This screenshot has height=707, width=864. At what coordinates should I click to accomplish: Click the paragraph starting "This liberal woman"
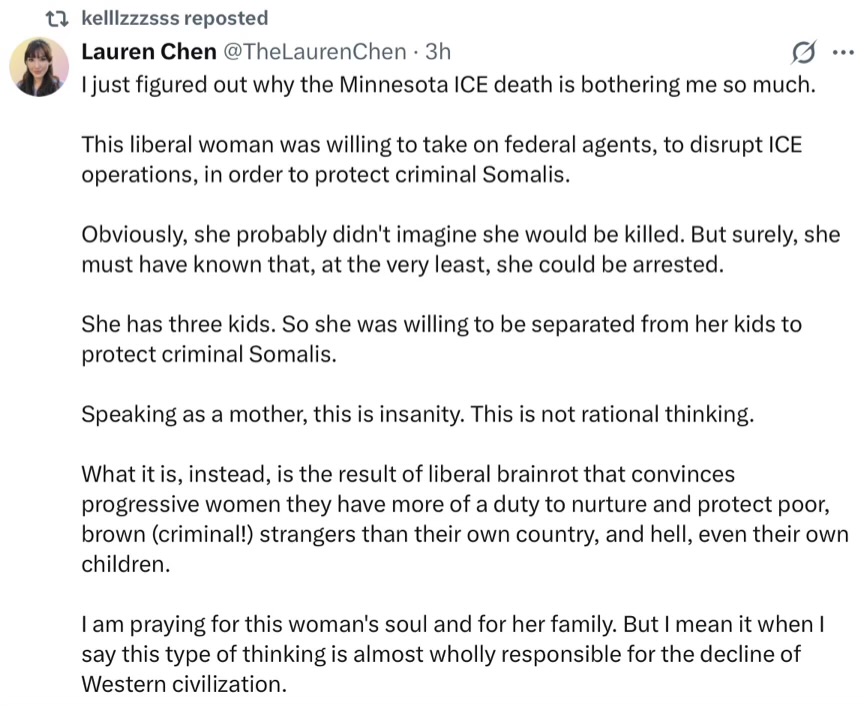(440, 158)
